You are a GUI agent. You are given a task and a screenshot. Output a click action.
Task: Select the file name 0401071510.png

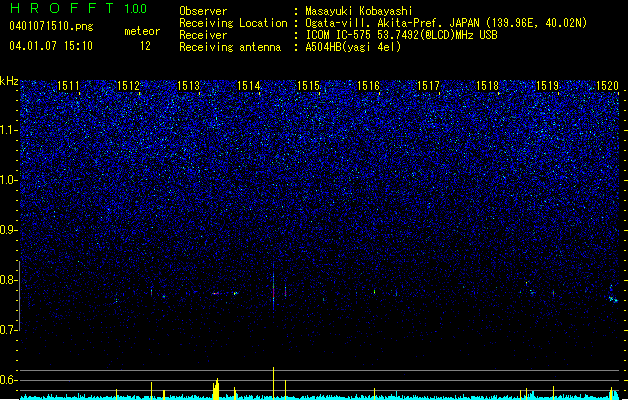click(51, 26)
